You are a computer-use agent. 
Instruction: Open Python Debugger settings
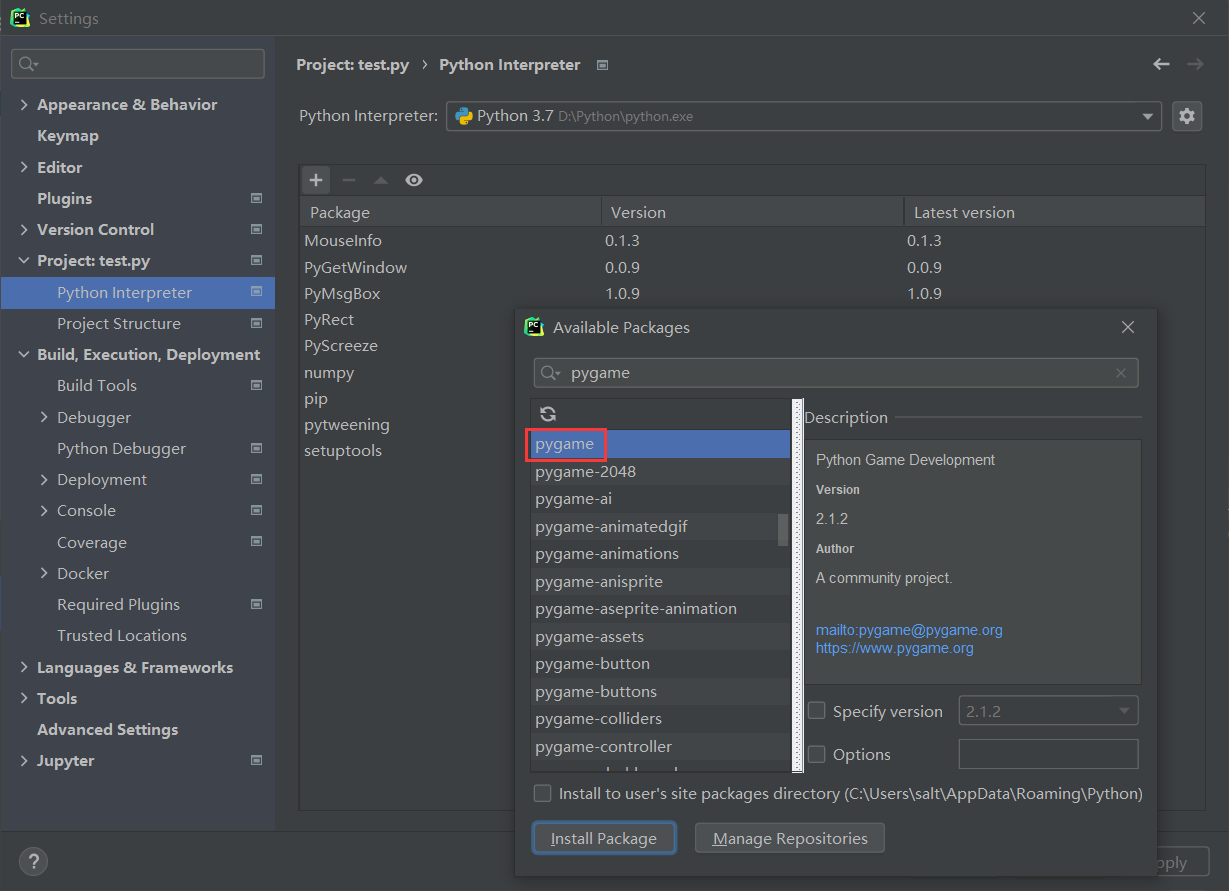pyautogui.click(x=121, y=448)
